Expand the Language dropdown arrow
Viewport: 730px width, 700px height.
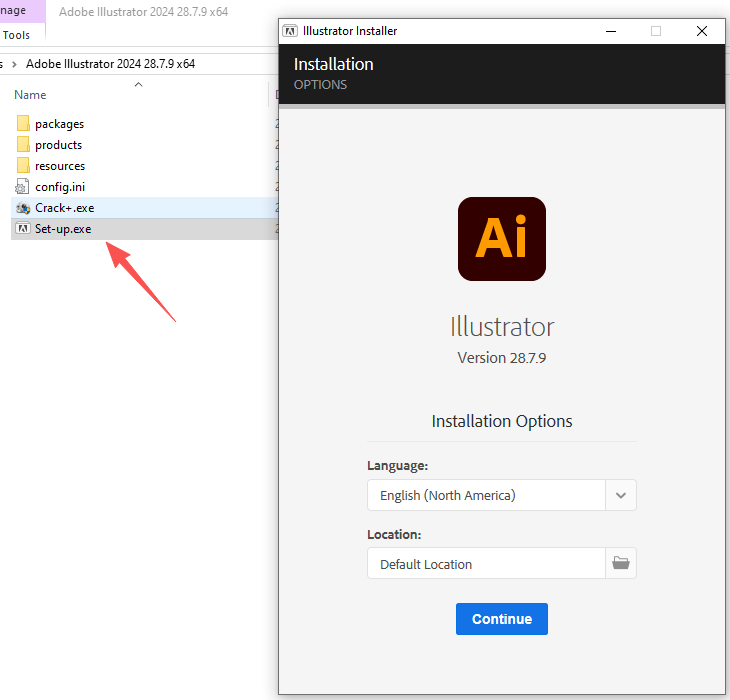621,495
